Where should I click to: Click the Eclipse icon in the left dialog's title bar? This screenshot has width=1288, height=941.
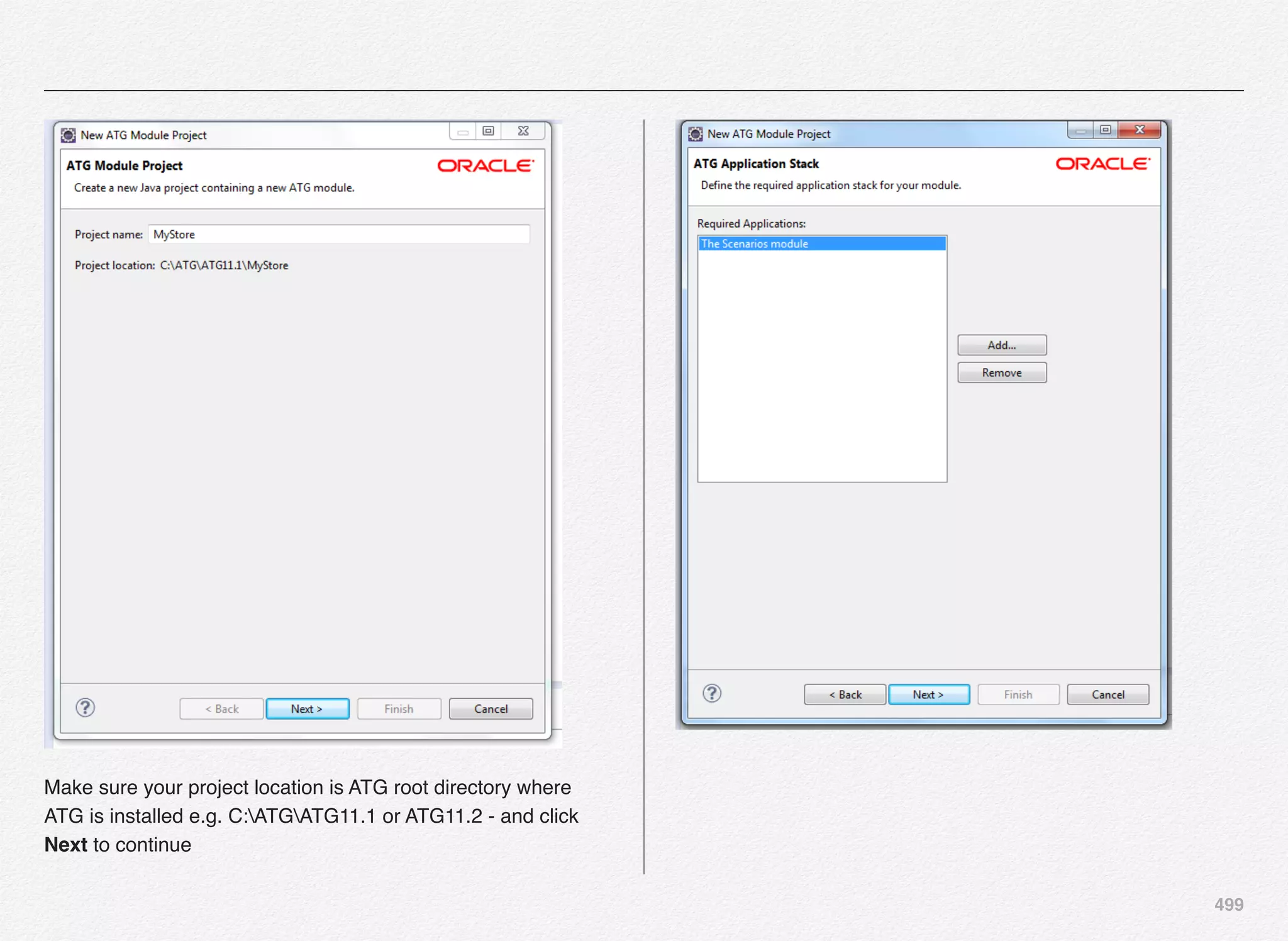(x=68, y=135)
